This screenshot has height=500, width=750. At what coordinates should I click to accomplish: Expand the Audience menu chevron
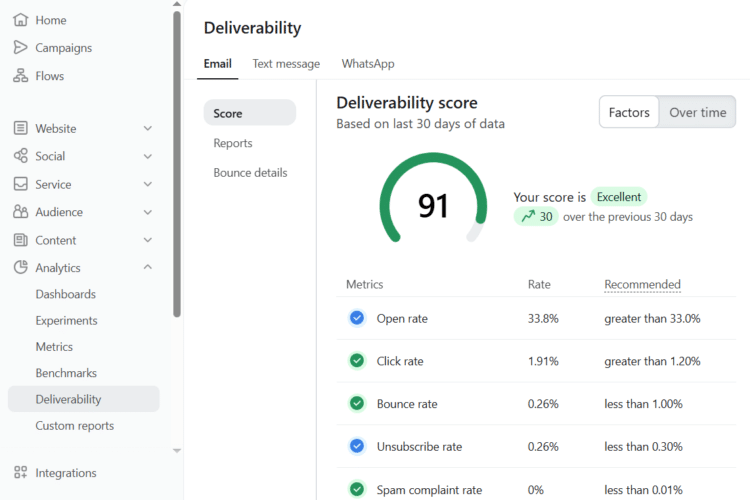click(148, 212)
